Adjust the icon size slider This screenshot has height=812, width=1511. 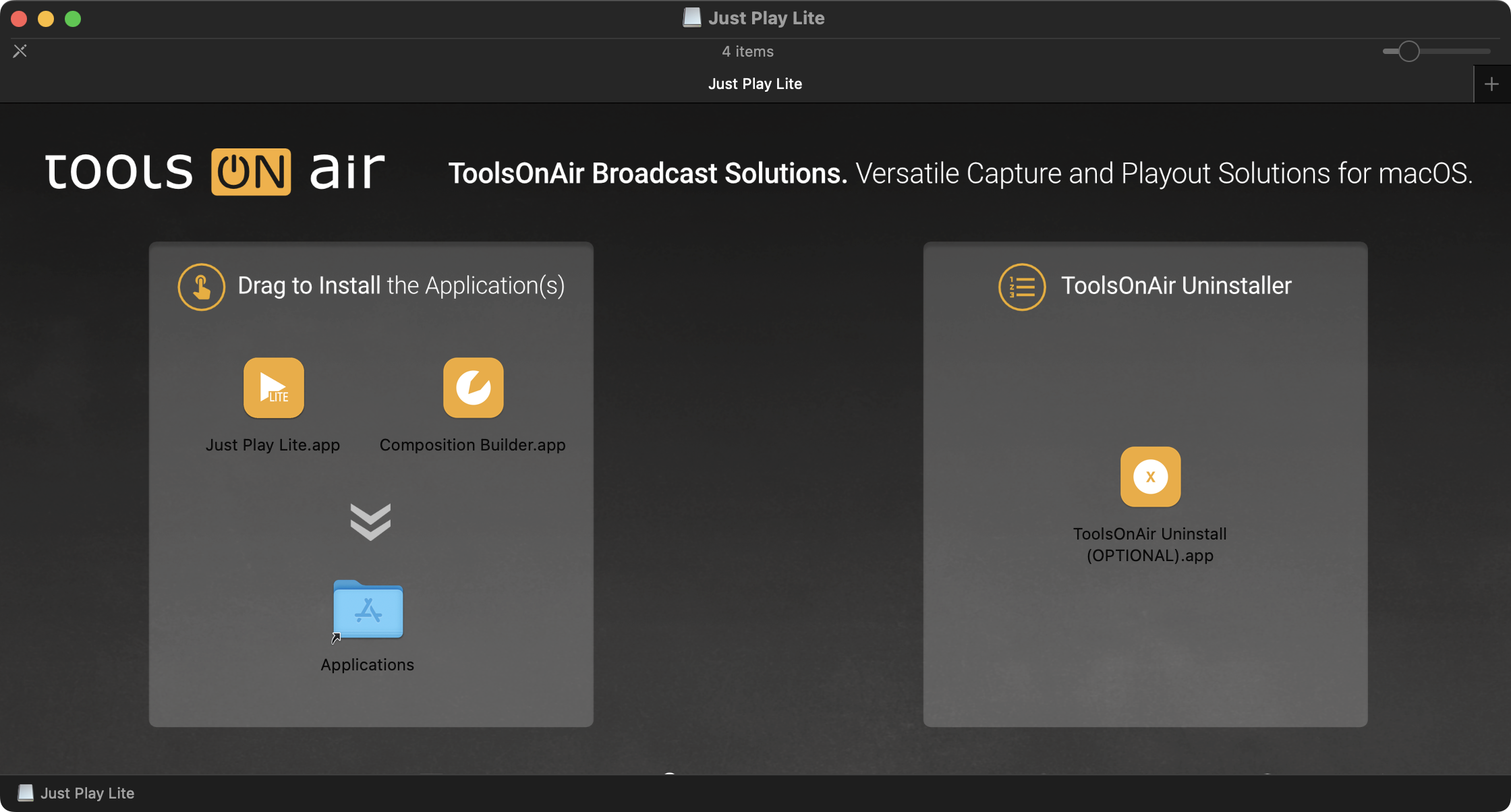(x=1408, y=51)
